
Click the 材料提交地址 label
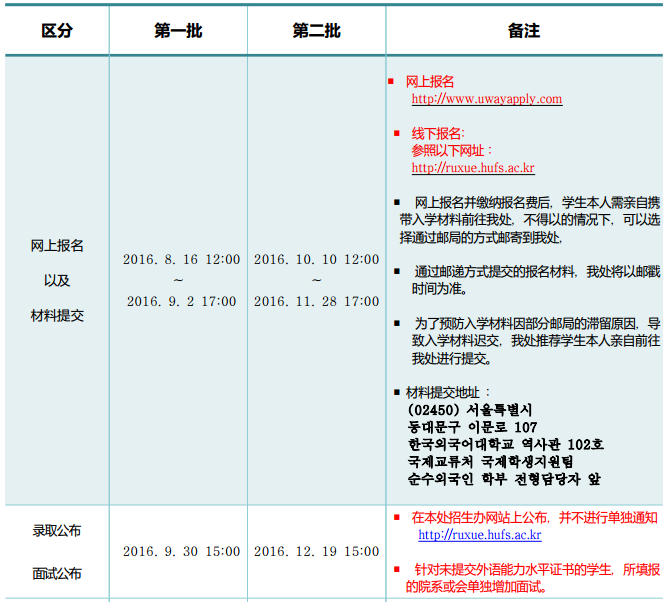pos(448,392)
